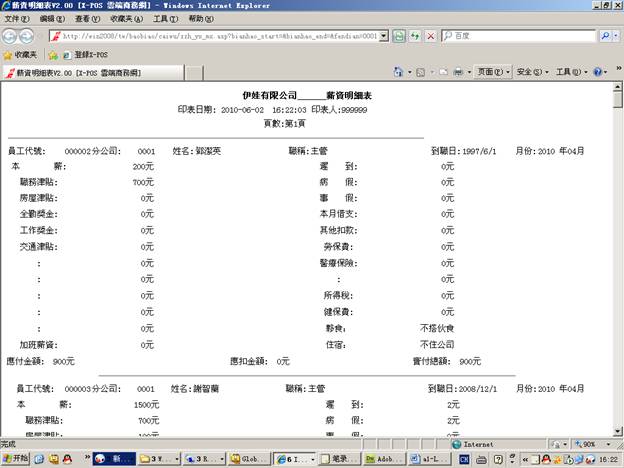The width and height of the screenshot is (624, 468).
Task: Click the Stop loading icon
Action: pos(431,35)
